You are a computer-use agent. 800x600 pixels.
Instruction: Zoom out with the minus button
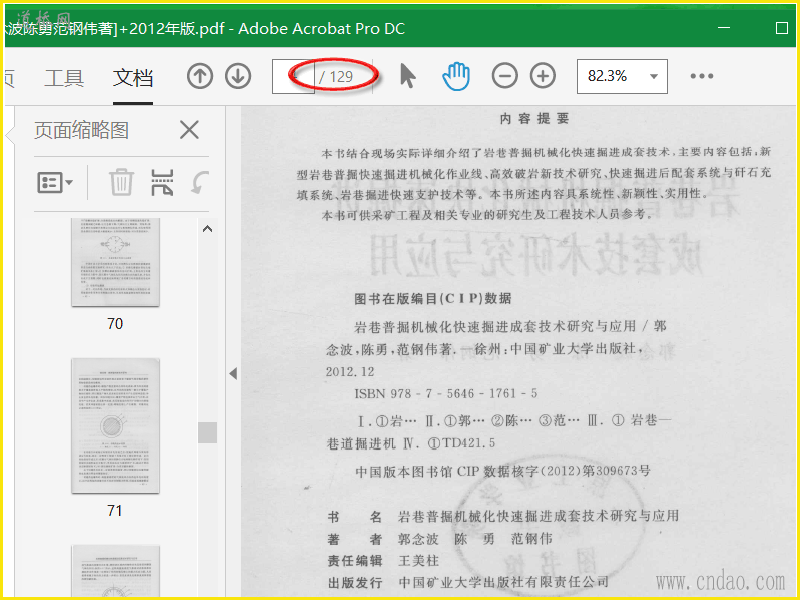coord(505,76)
